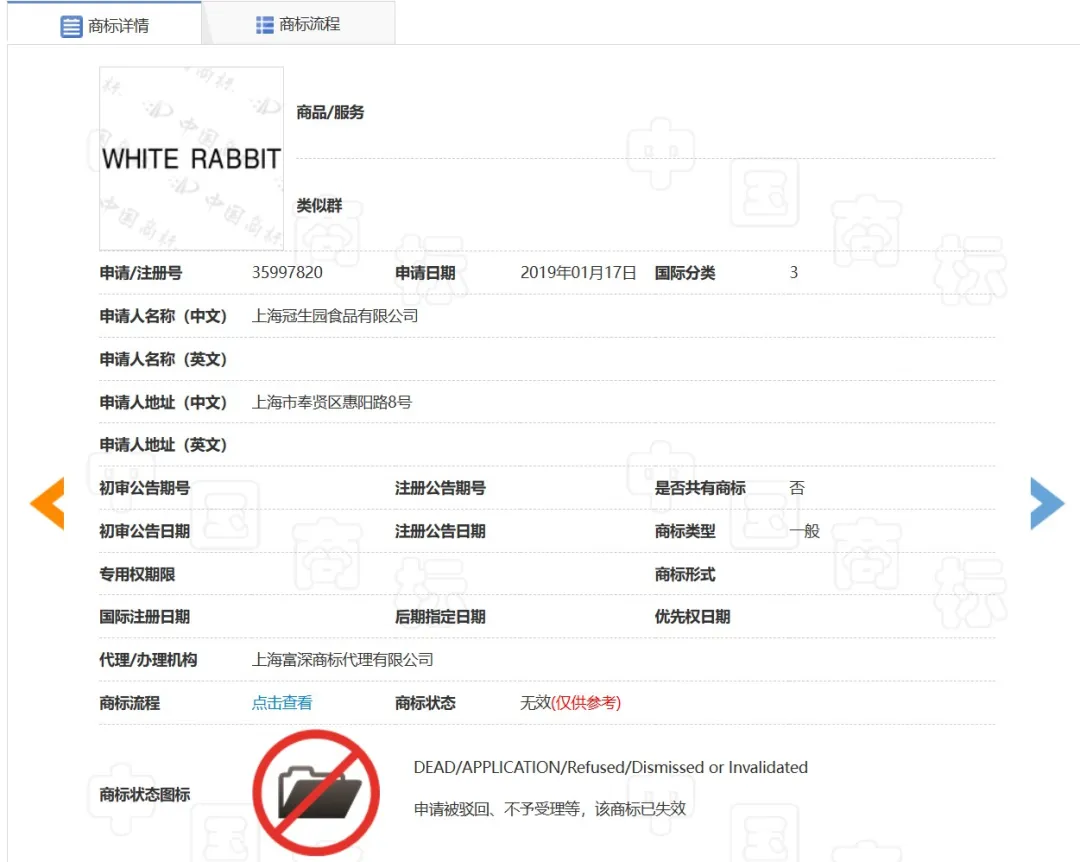Image resolution: width=1080 pixels, height=862 pixels.
Task: Open the 点击查看 trademark process link
Action: pyautogui.click(x=282, y=703)
